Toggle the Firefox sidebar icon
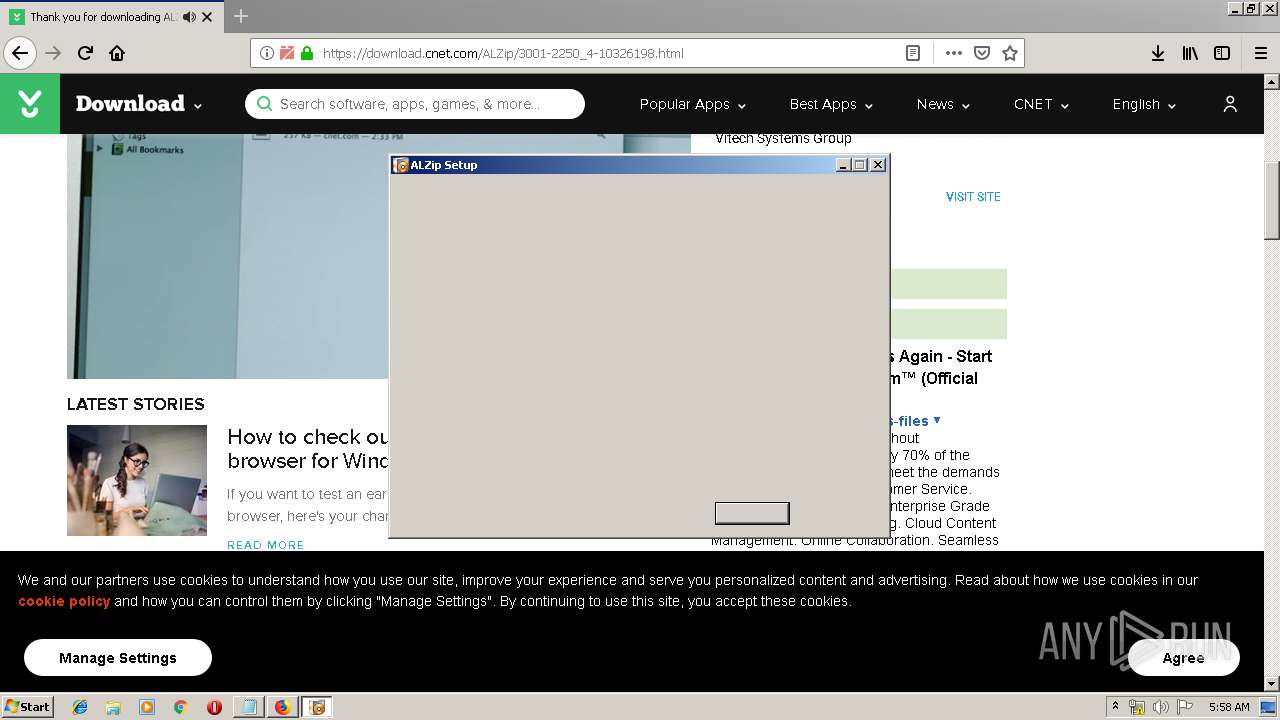Screen dimensions: 1280x720 1222,53
